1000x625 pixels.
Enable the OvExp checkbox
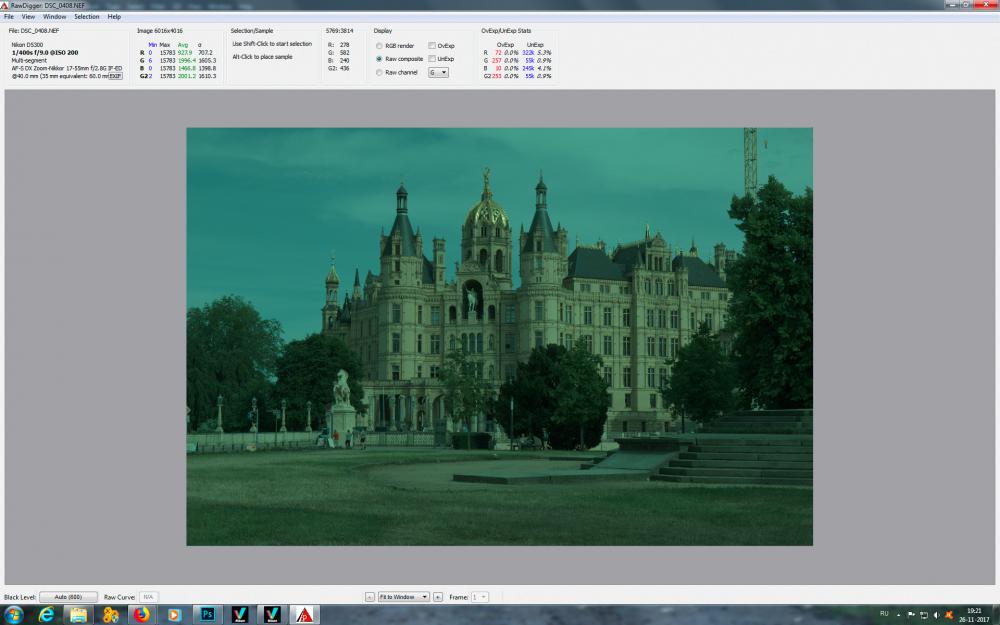coord(432,46)
